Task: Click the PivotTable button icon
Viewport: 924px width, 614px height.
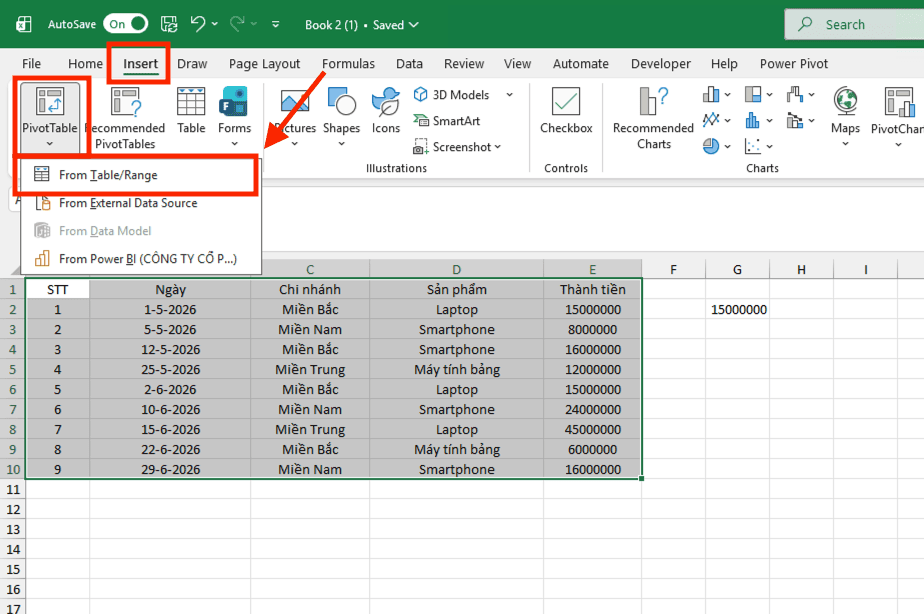Action: pos(50,101)
